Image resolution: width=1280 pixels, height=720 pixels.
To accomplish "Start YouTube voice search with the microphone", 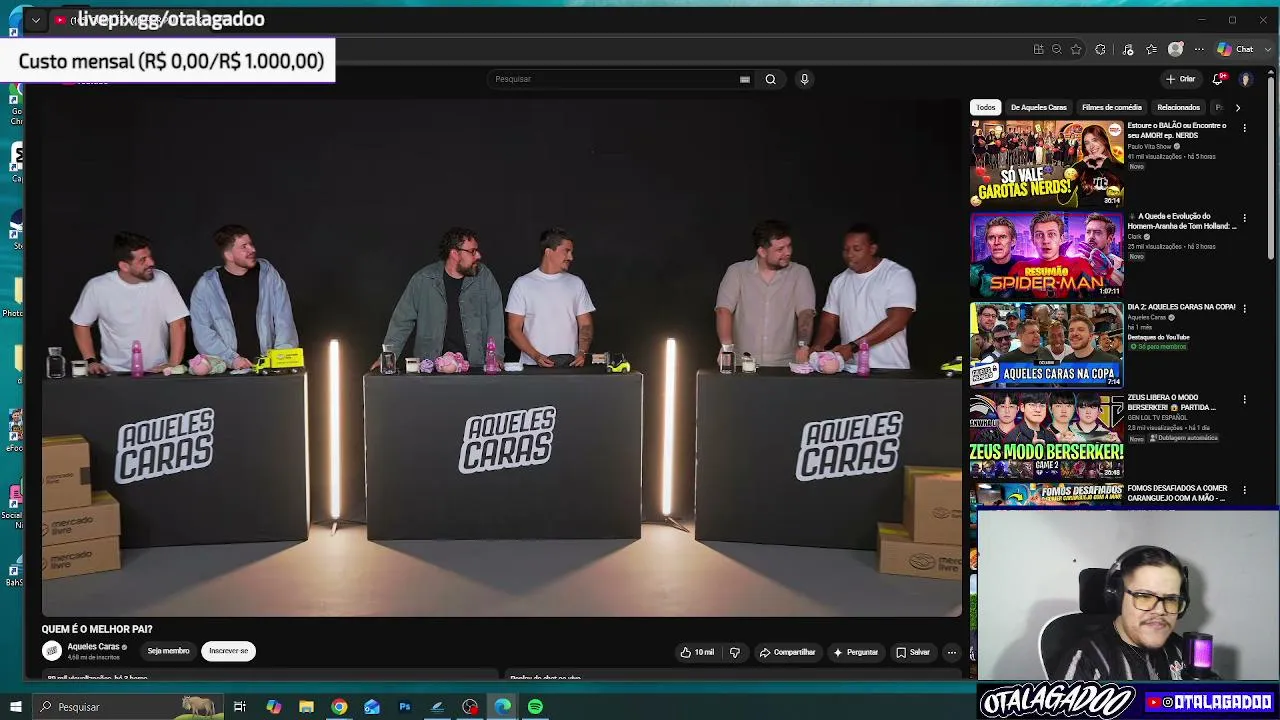I will point(804,79).
